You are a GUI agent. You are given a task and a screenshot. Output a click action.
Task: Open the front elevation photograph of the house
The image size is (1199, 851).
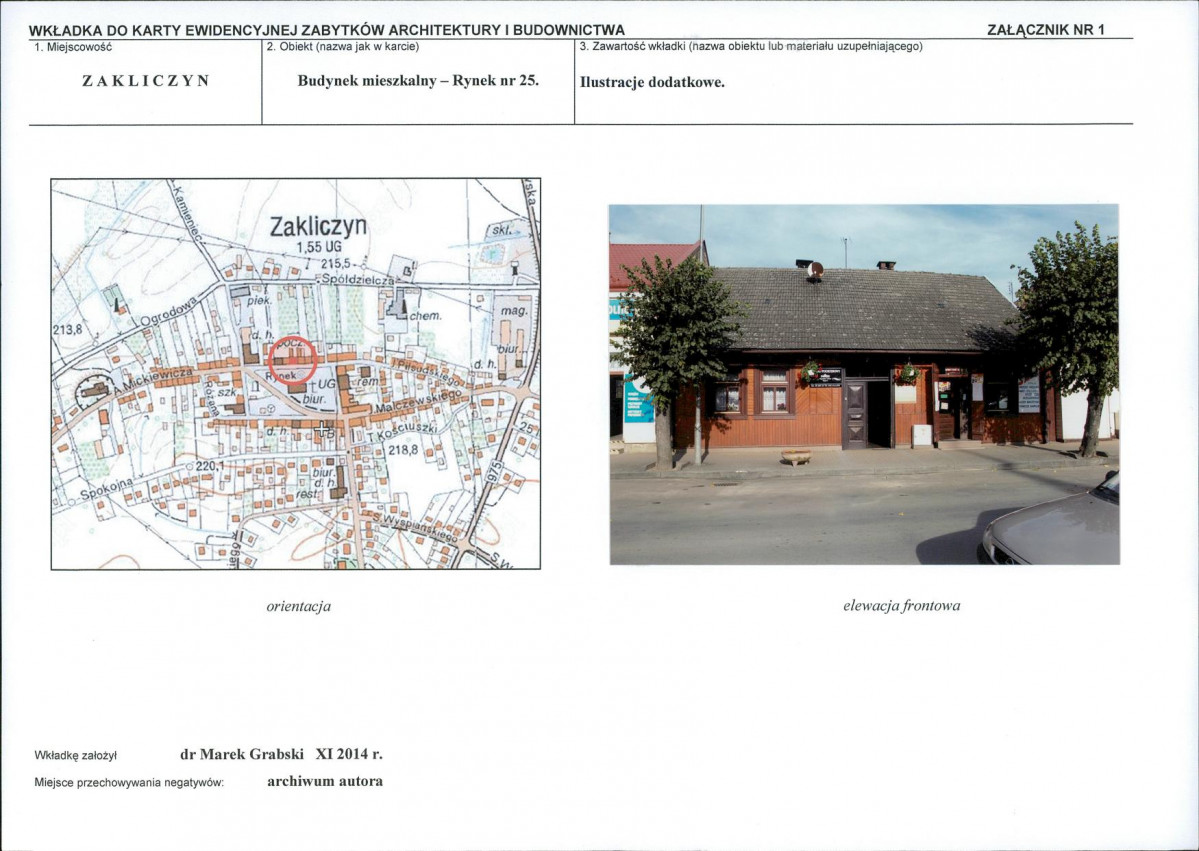pyautogui.click(x=864, y=385)
